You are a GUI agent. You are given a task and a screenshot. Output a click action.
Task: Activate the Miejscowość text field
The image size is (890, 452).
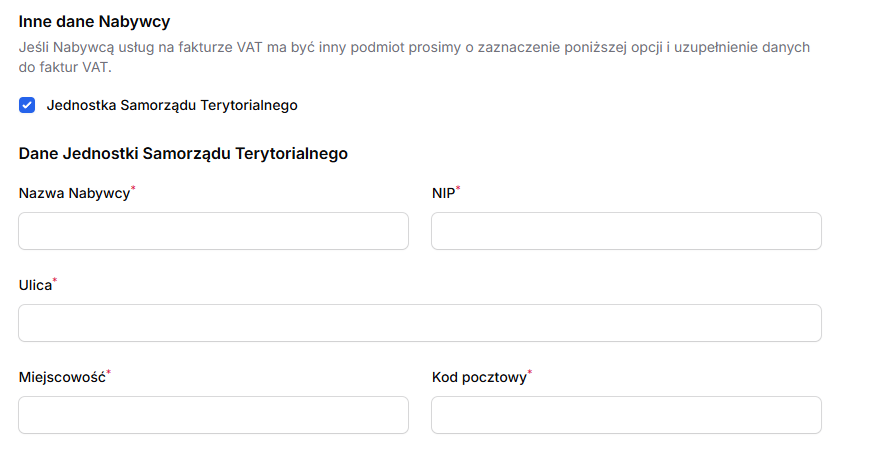click(x=213, y=415)
